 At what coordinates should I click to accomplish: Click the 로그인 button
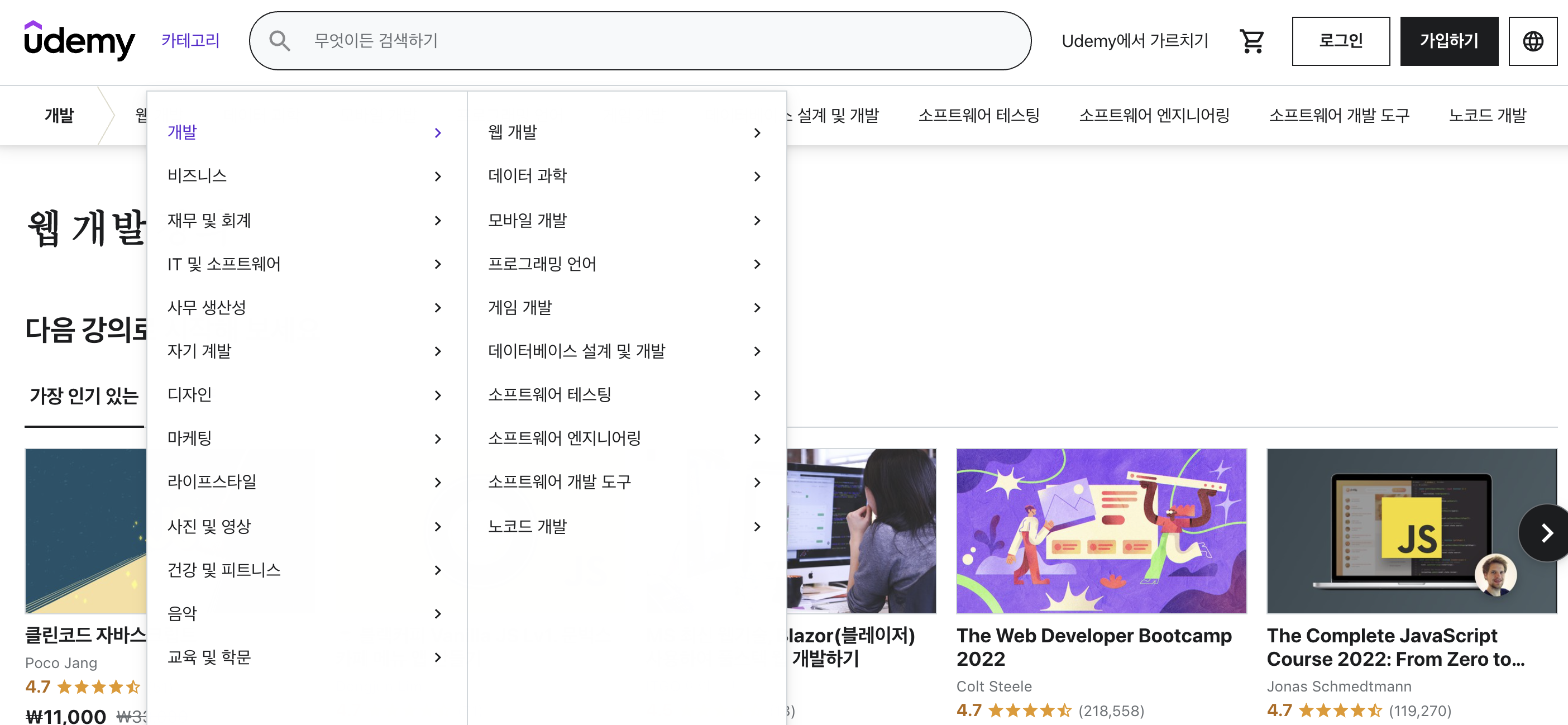1340,41
